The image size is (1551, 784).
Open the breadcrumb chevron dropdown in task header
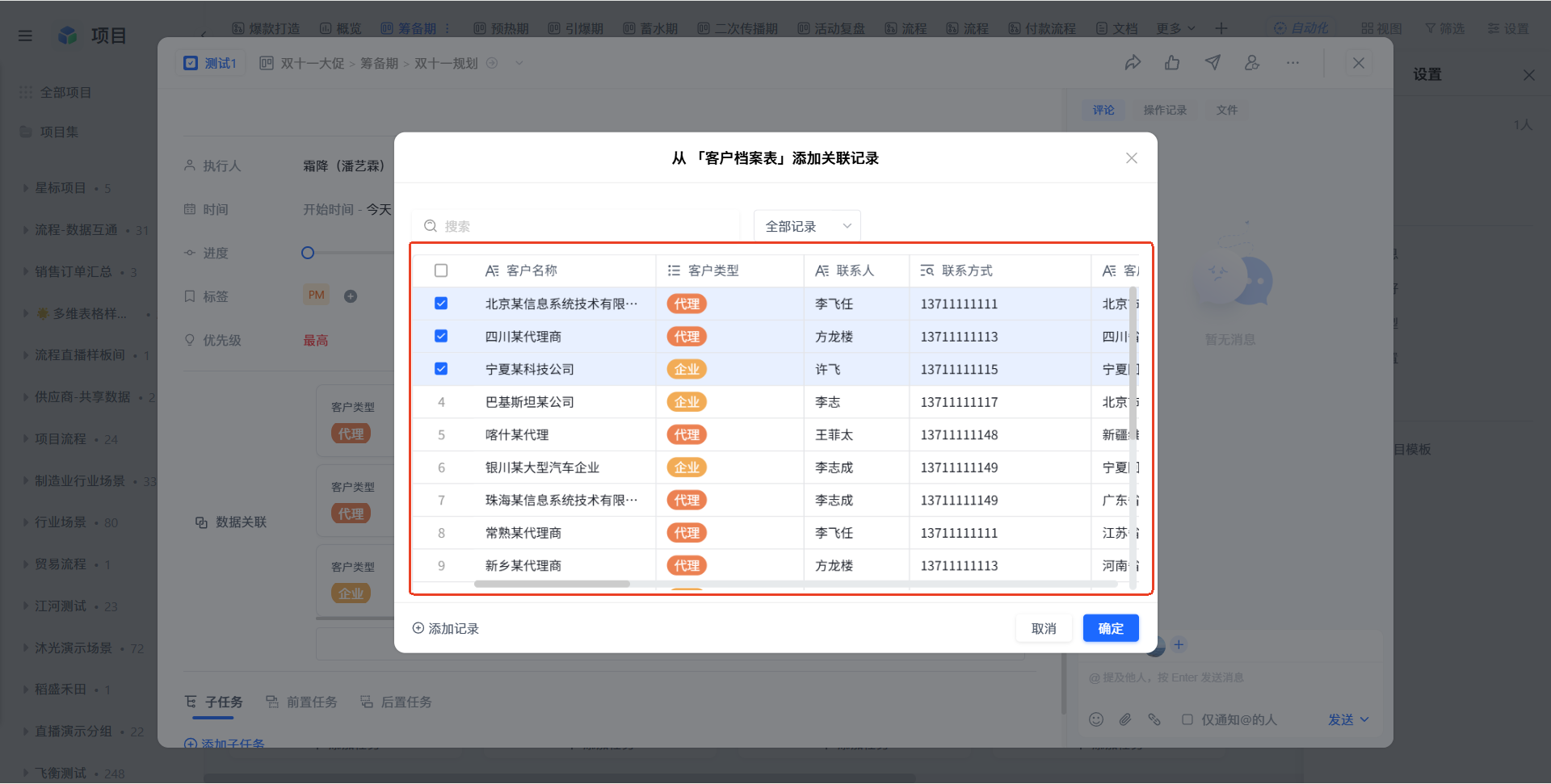[519, 63]
